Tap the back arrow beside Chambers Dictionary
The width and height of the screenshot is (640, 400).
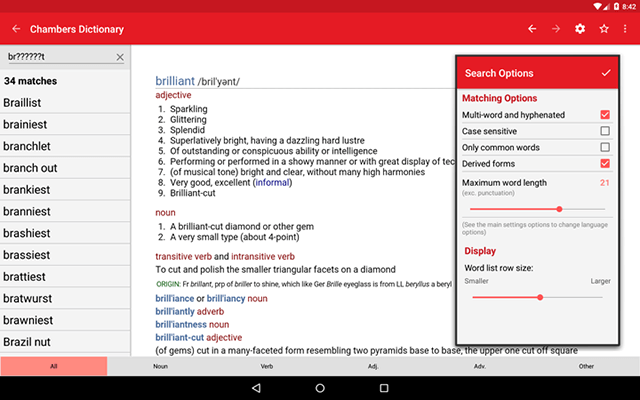(16, 29)
